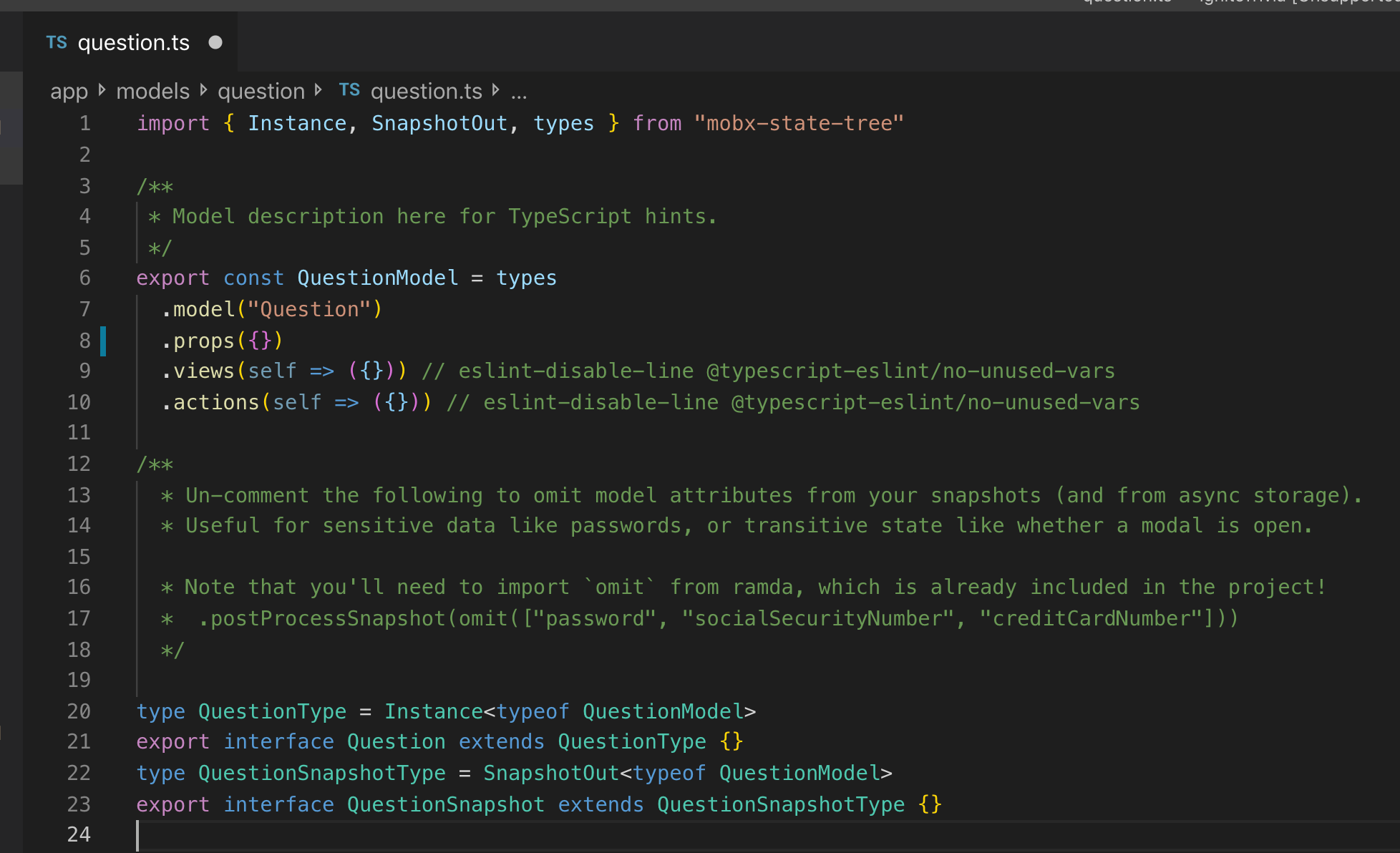Select the question.ts editor tab
Image resolution: width=1400 pixels, height=853 pixels.
(133, 43)
